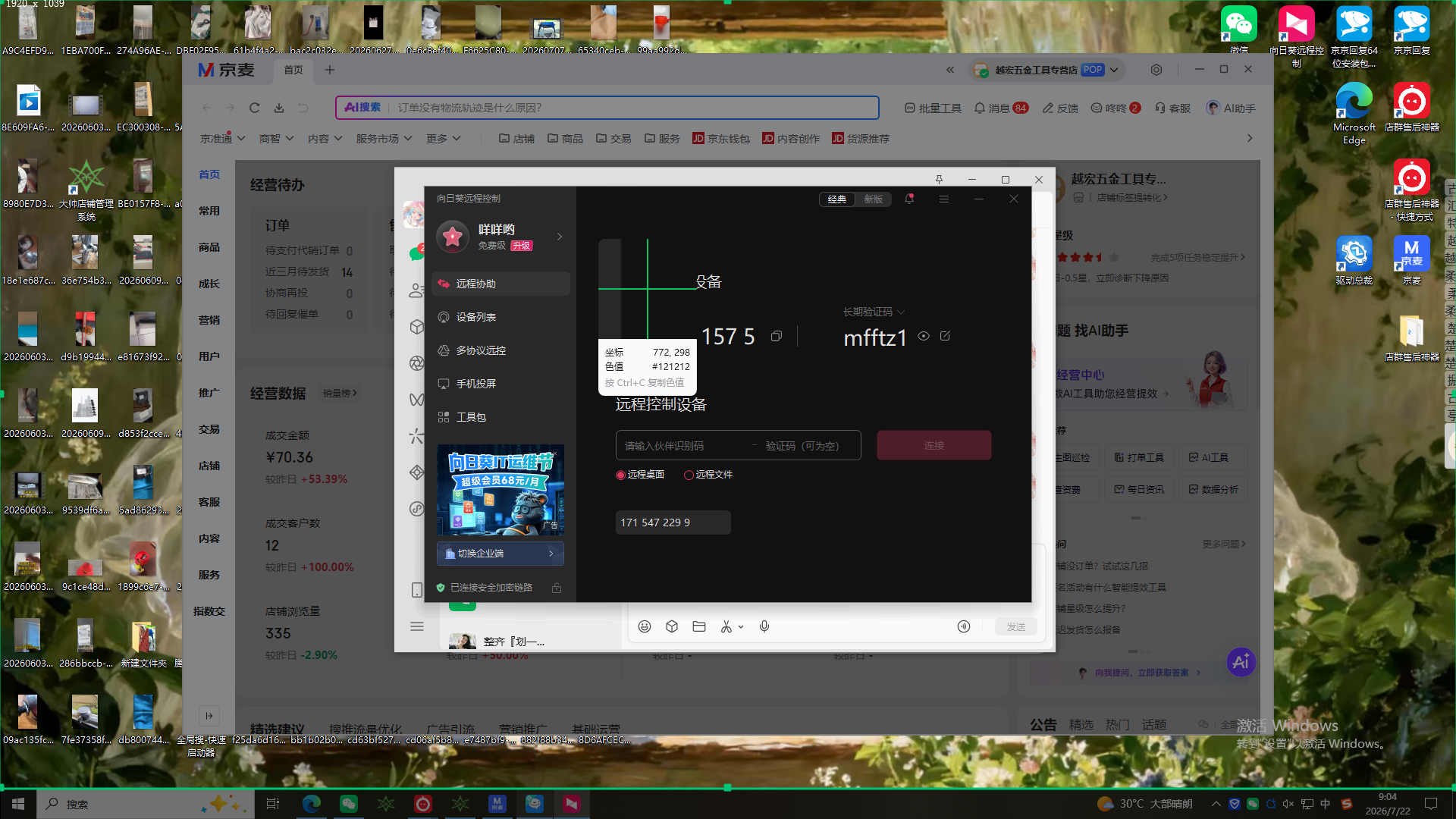The height and width of the screenshot is (819, 1456).
Task: Click 切换企业端 button
Action: pyautogui.click(x=500, y=554)
